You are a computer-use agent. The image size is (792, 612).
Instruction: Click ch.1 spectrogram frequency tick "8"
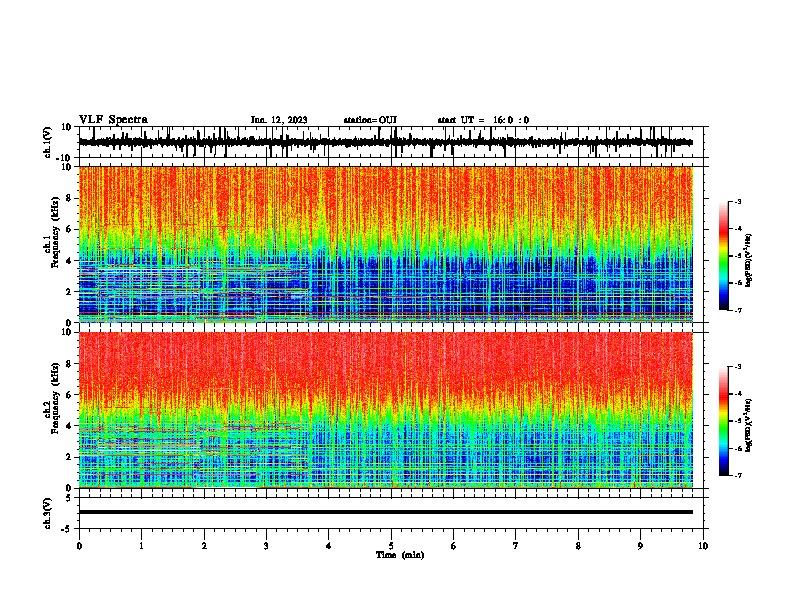(x=70, y=198)
